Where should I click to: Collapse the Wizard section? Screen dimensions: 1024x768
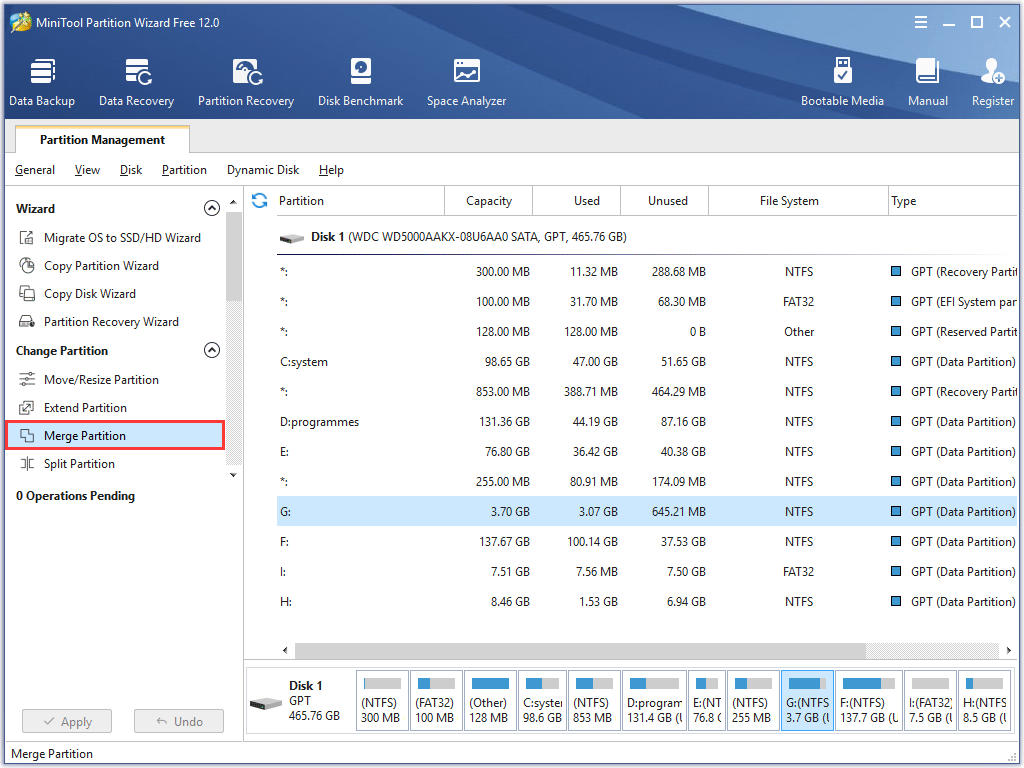click(212, 208)
